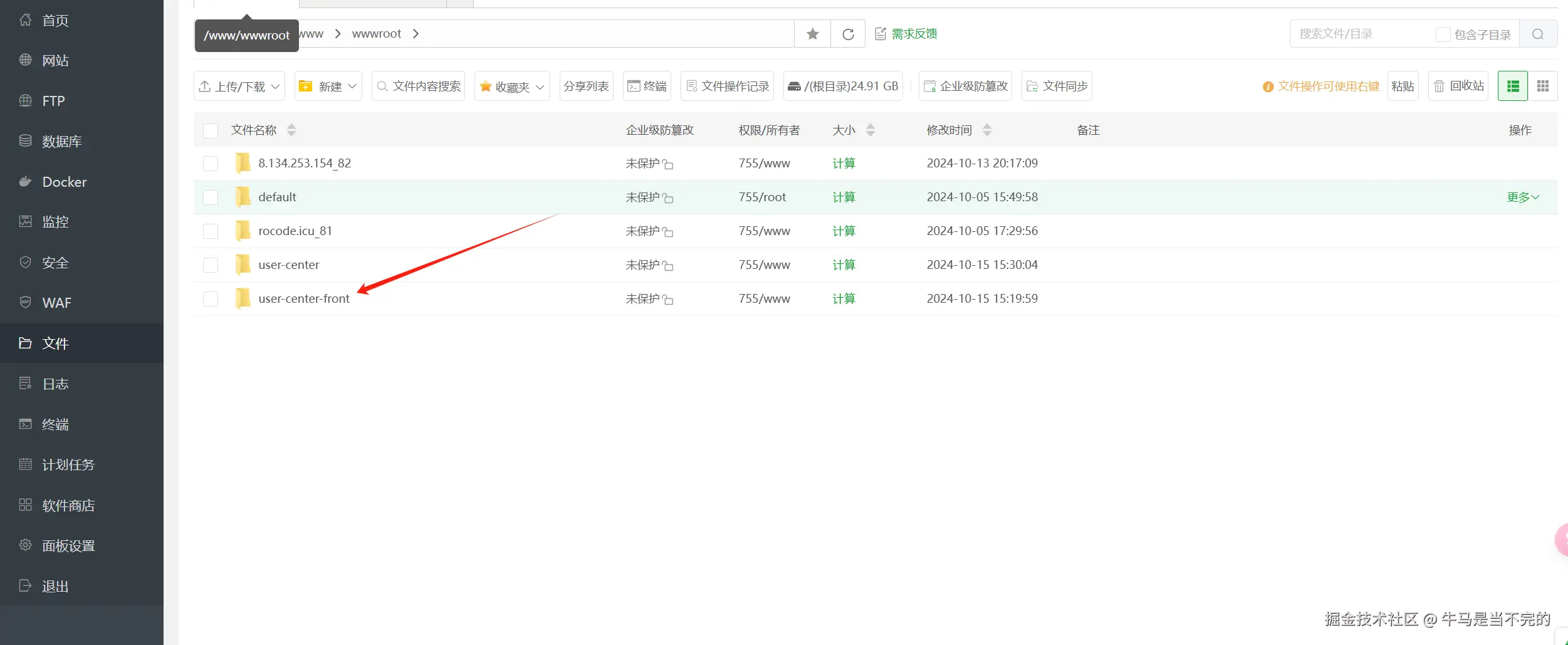Calculate size (计算) for user-center-front
This screenshot has height=645, width=1568.
point(844,299)
